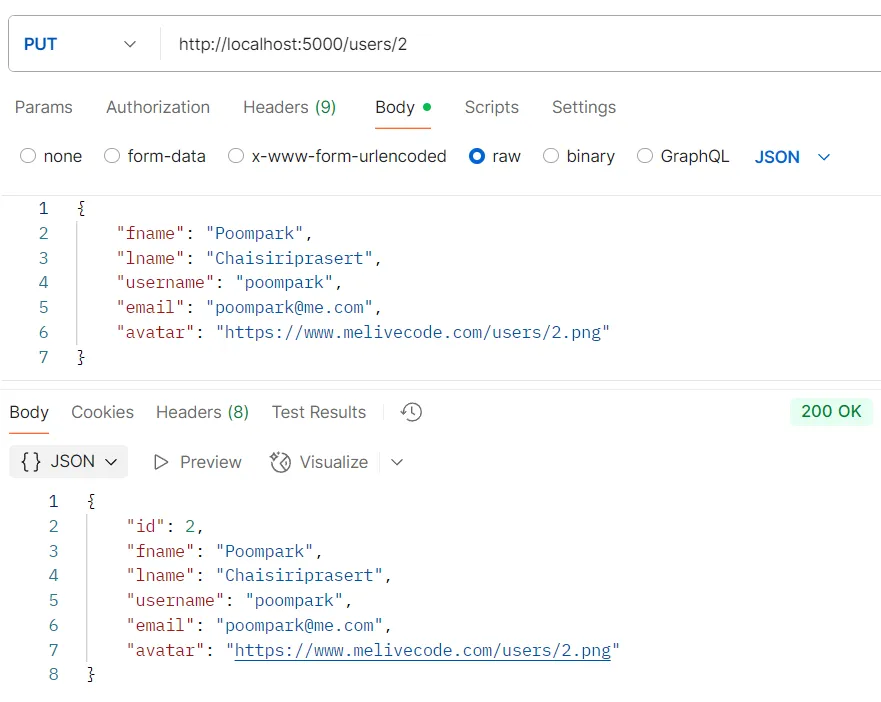Open the Scripts tab
The width and height of the screenshot is (881, 702).
click(491, 107)
